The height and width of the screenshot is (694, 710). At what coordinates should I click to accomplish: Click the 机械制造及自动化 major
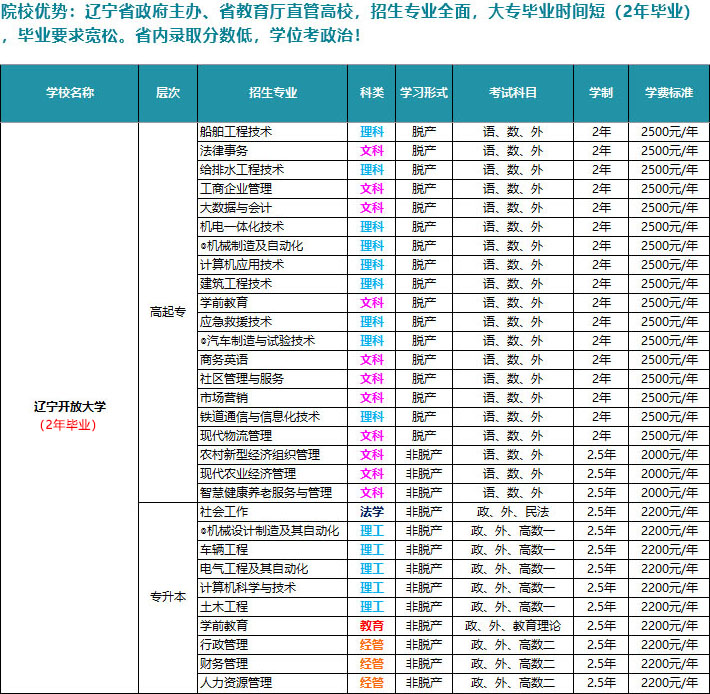click(252, 246)
